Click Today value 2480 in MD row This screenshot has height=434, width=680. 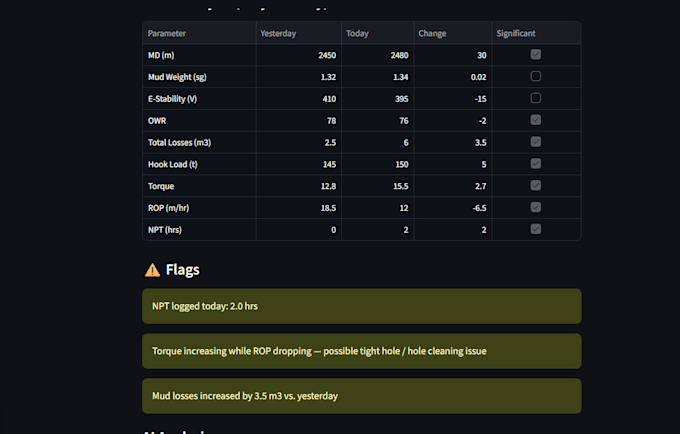[377, 55]
